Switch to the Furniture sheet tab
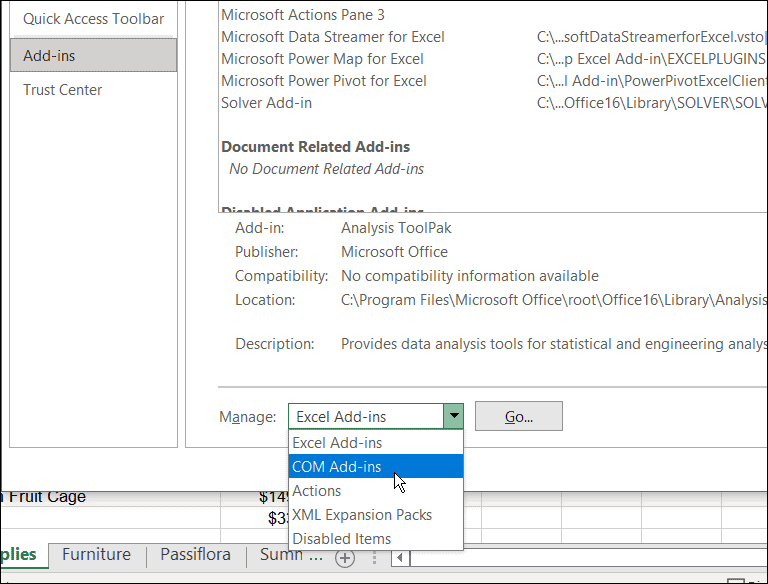The height and width of the screenshot is (584, 768). pos(96,555)
